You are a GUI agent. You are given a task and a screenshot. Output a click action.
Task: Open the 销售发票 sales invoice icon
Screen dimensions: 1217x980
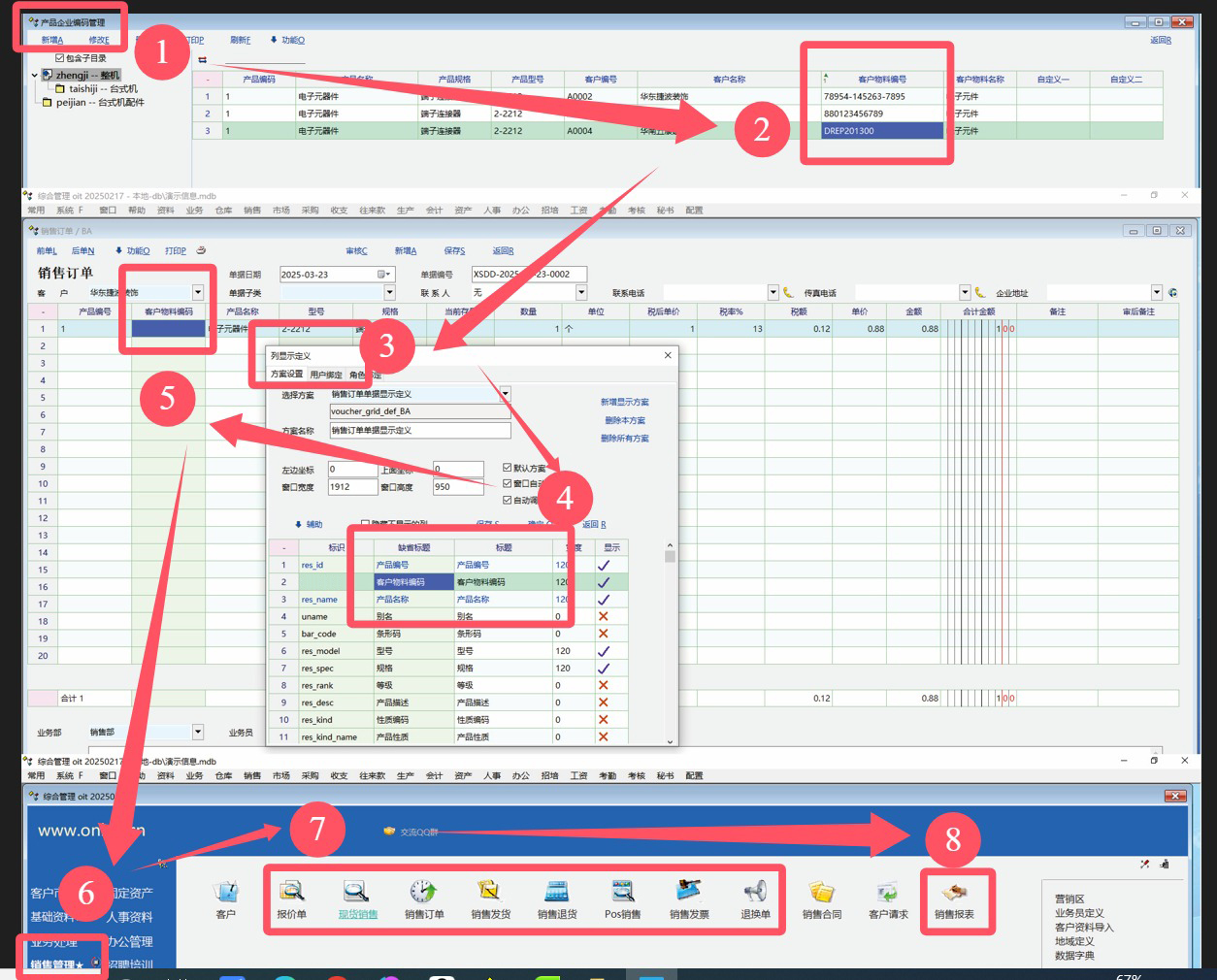(x=689, y=898)
